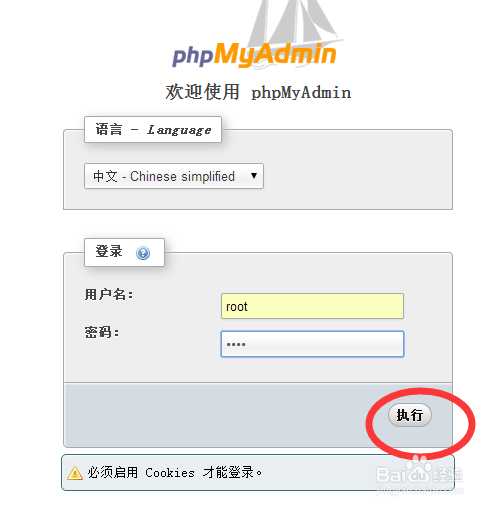Click the 用户名 label
Viewport: 493px width, 508px height.
(109, 294)
